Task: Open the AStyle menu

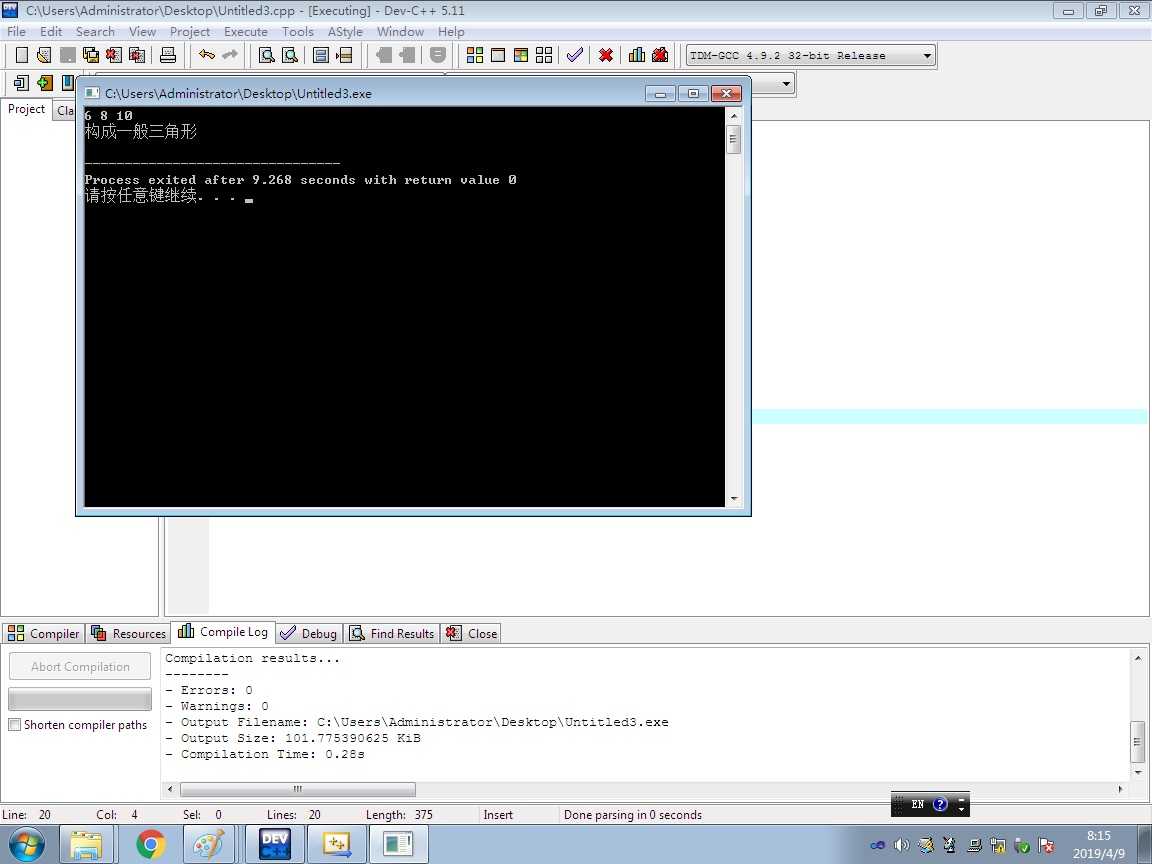Action: [x=345, y=32]
